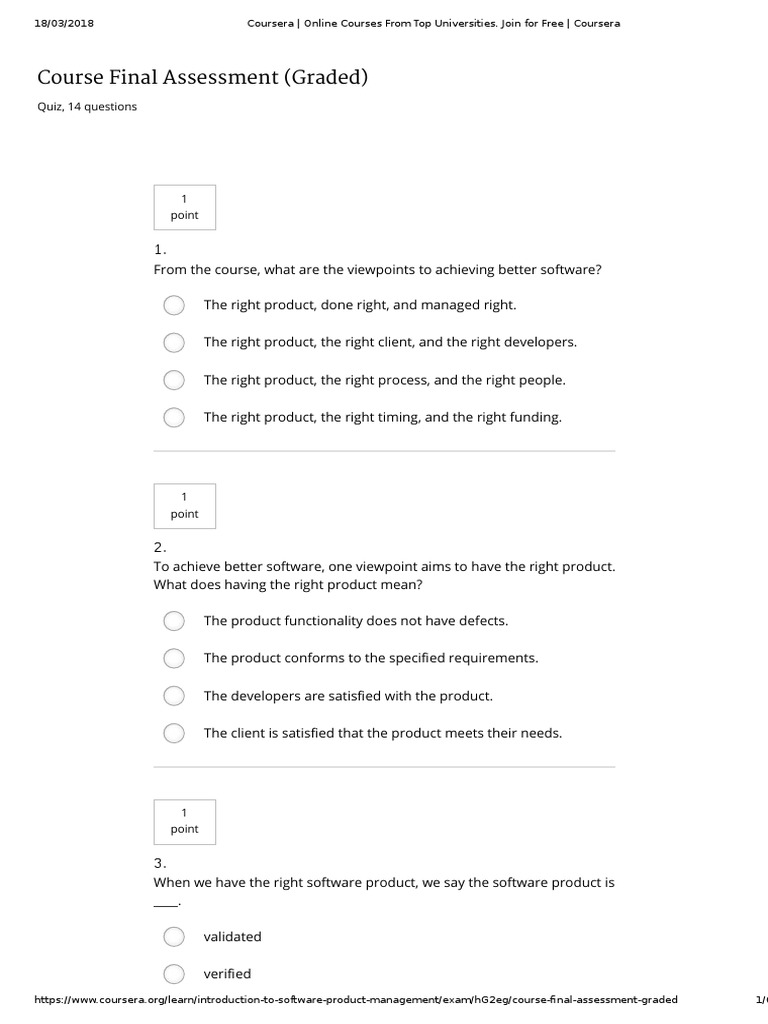Click the '1 point' box above question 2

pos(184,506)
